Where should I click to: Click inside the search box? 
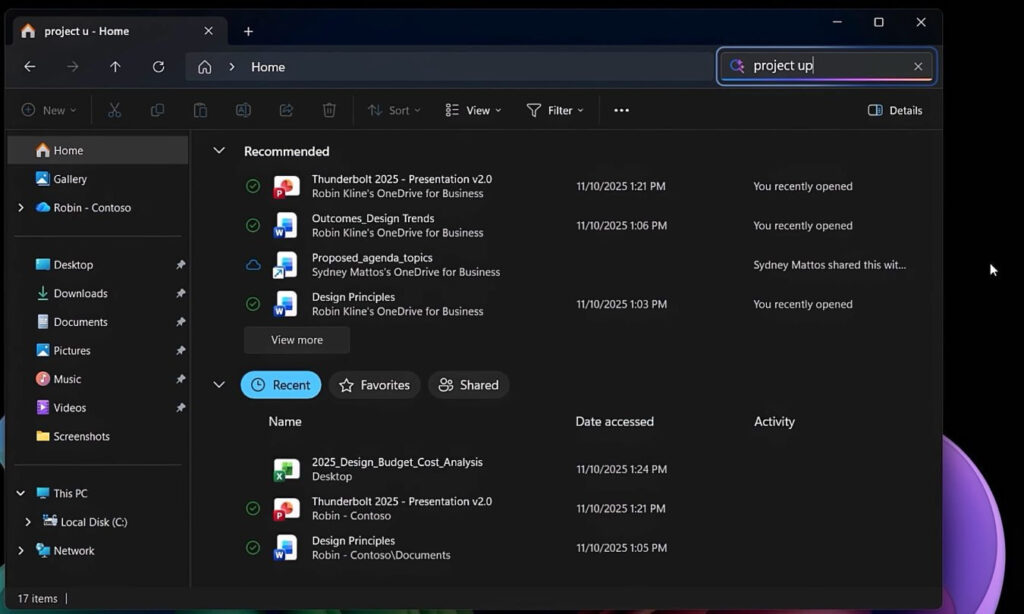point(820,66)
